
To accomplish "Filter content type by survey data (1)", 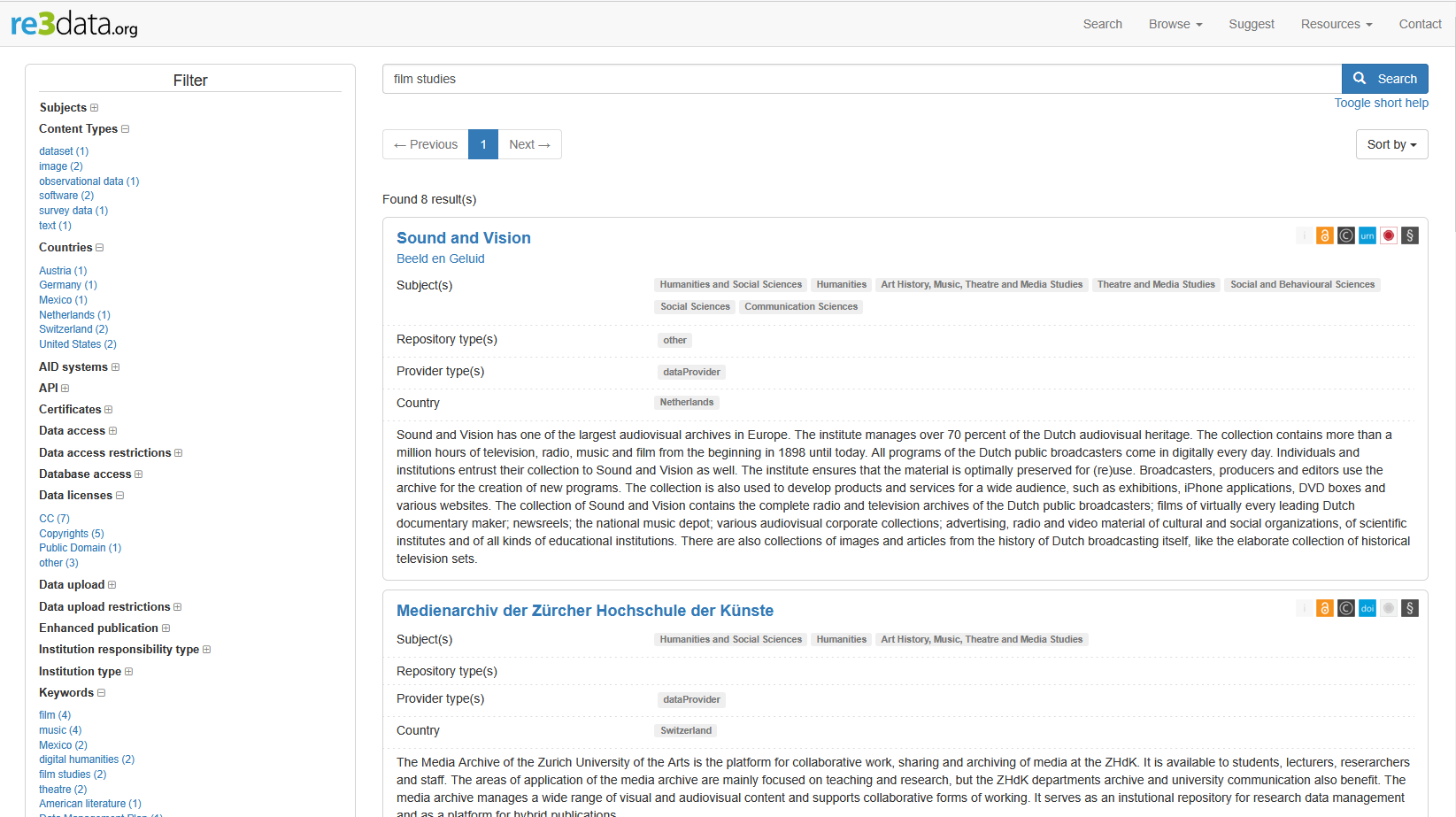I will [73, 211].
